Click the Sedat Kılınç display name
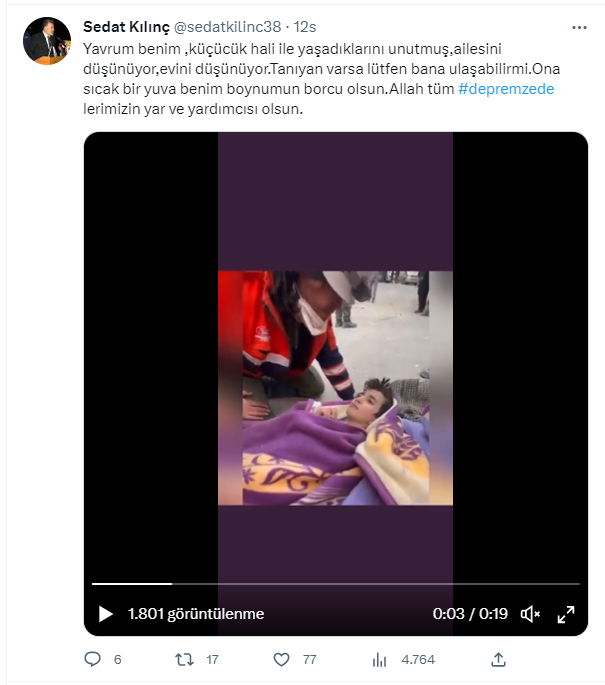 coord(126,27)
